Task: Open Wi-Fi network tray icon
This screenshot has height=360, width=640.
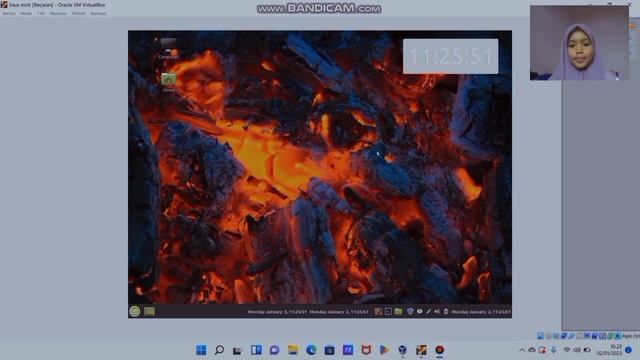Action: [x=567, y=350]
